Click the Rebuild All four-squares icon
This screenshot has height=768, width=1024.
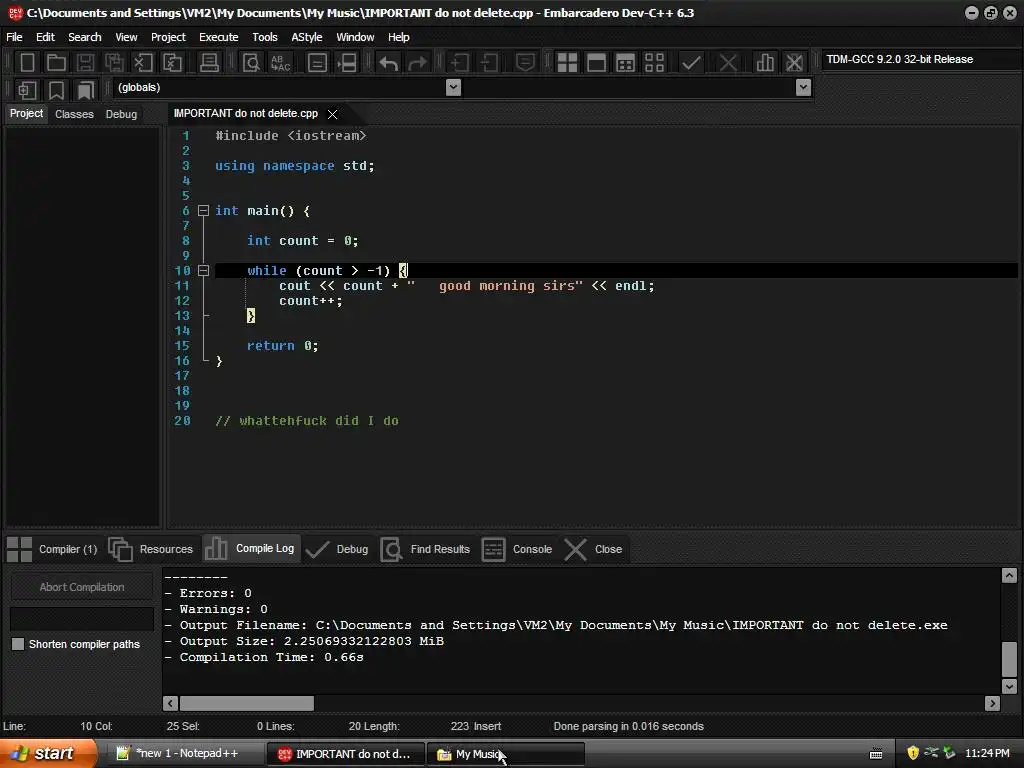(x=654, y=63)
